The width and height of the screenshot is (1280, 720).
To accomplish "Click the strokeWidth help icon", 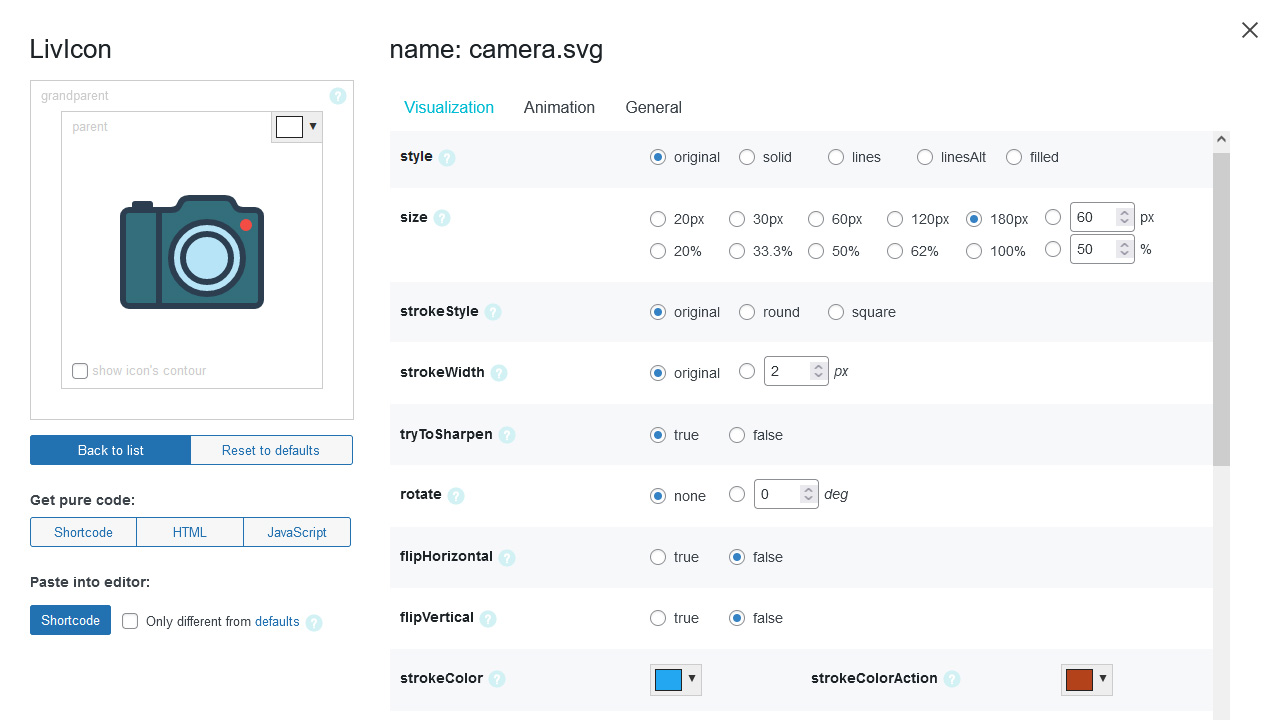I will point(499,373).
